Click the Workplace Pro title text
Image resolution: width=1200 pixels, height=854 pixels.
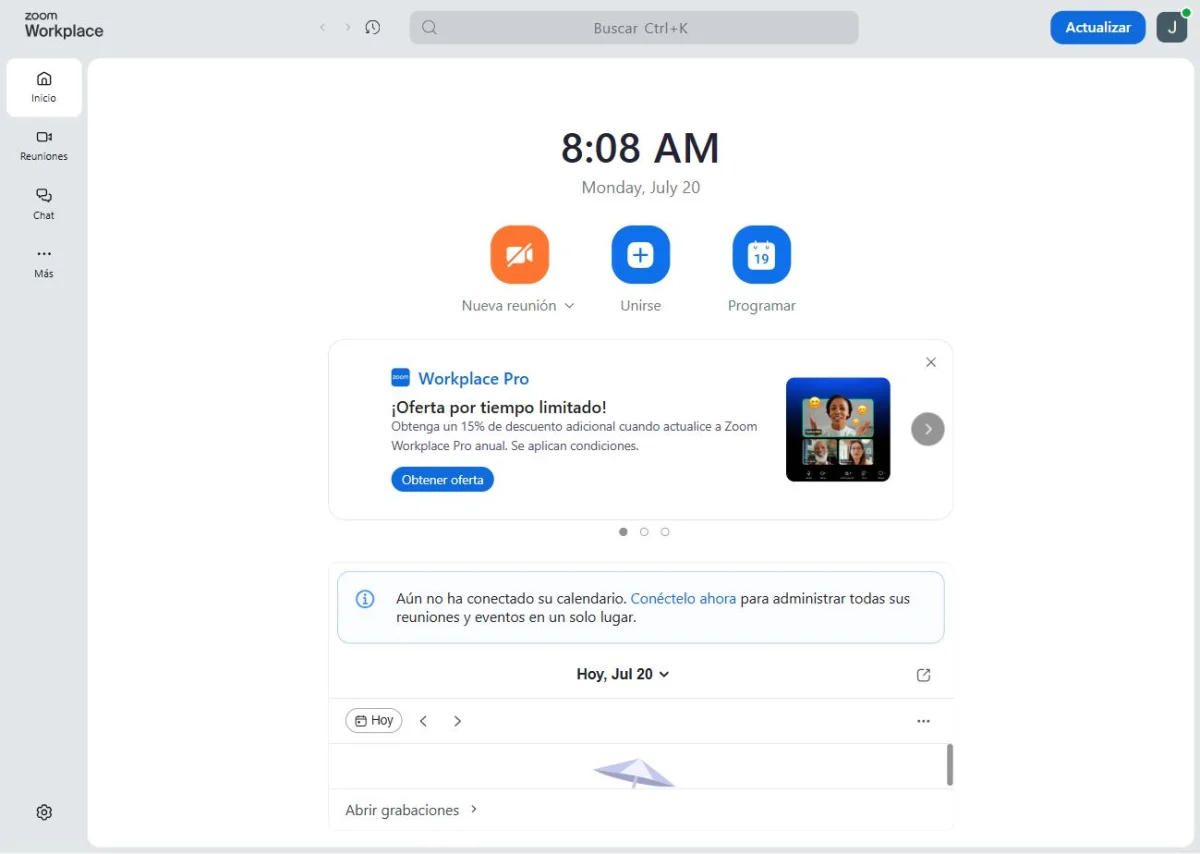(x=474, y=378)
